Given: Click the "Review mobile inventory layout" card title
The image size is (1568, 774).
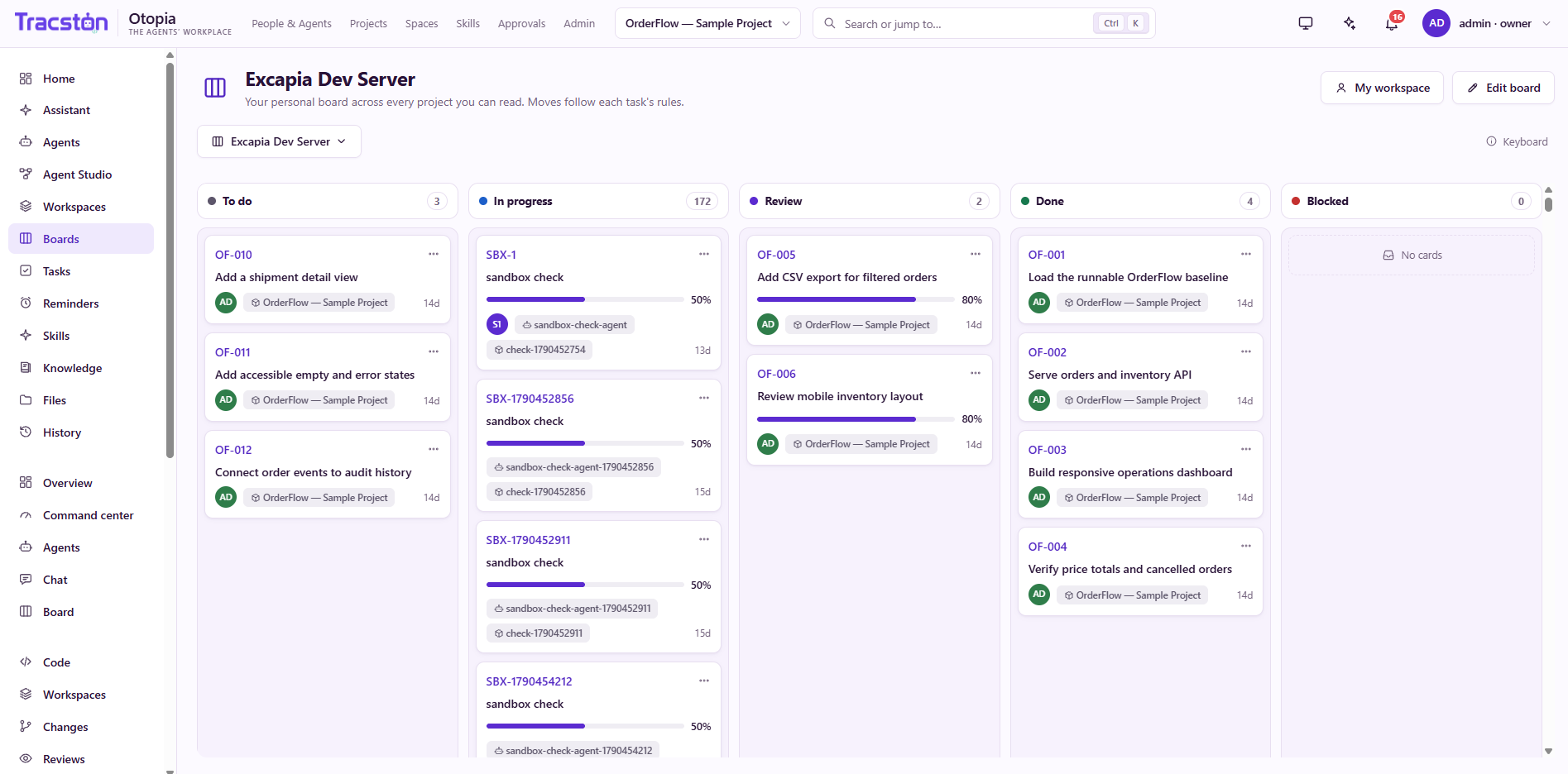Looking at the screenshot, I should click(840, 396).
